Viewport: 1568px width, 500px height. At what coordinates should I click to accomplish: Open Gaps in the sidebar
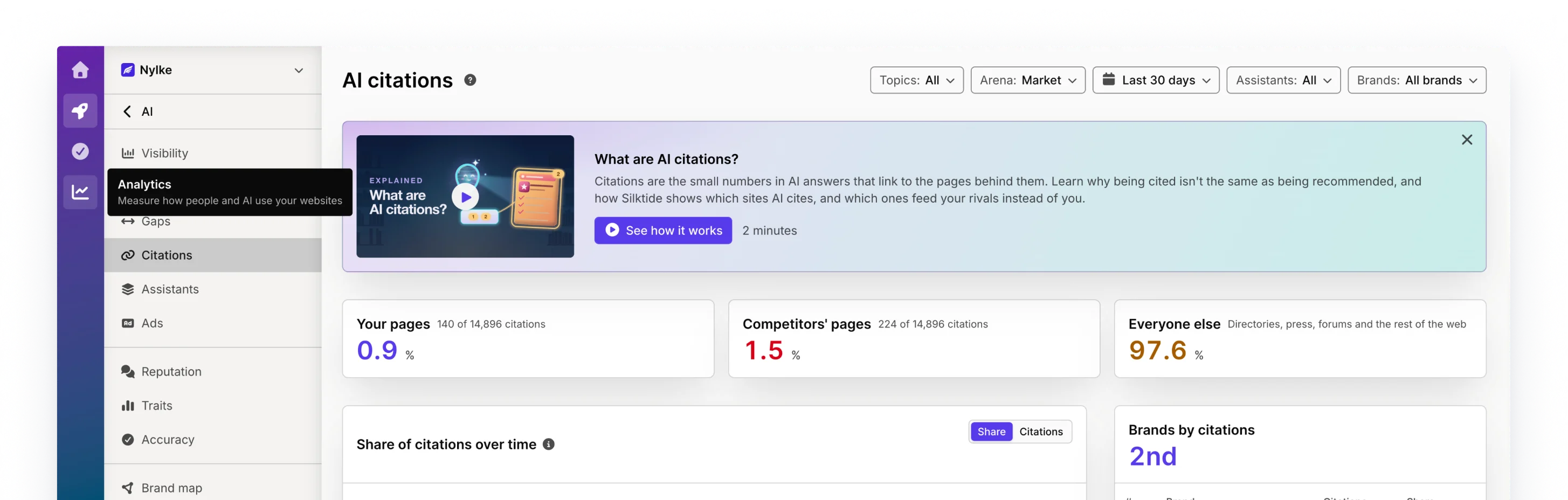point(212,221)
